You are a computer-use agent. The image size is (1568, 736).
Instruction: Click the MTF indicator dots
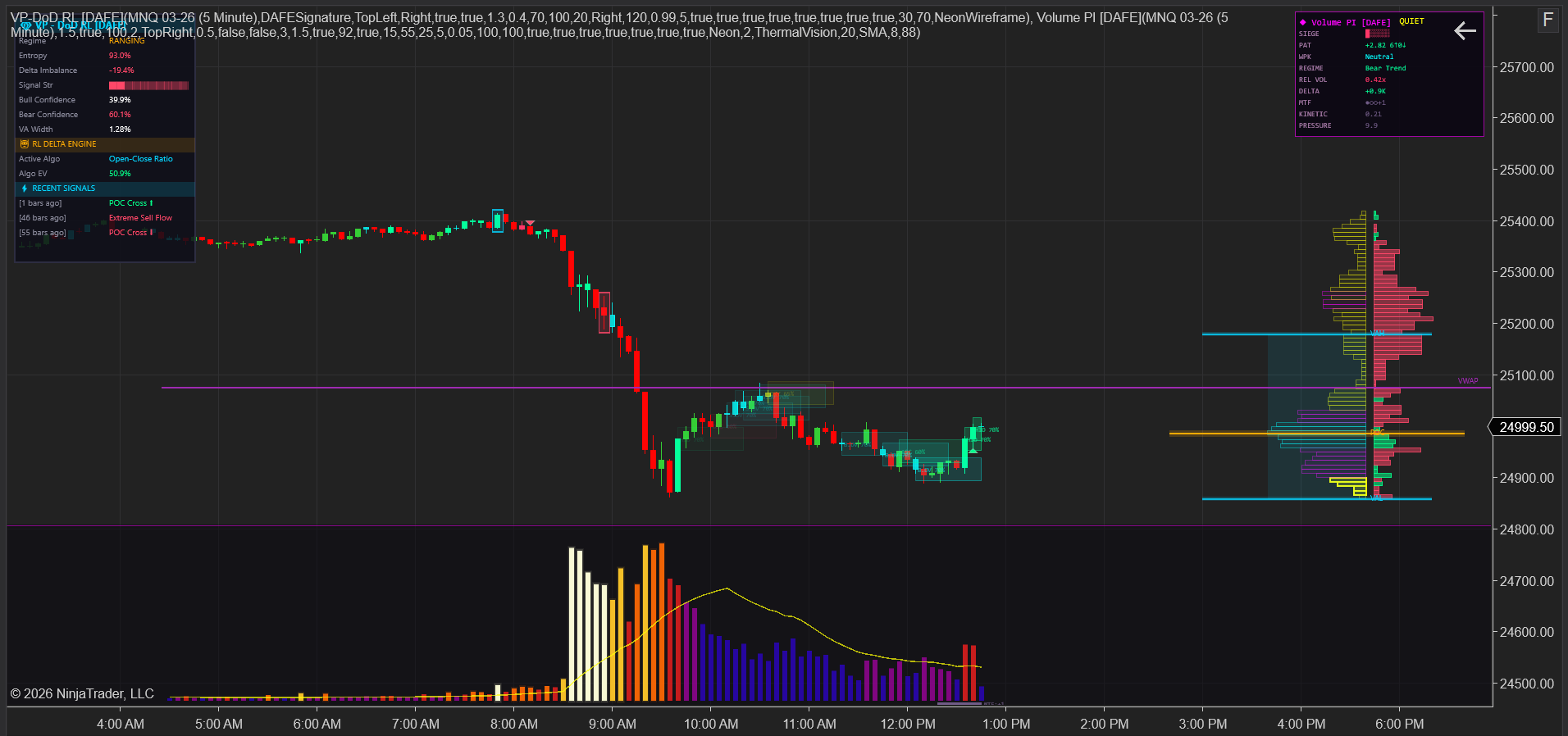(x=1375, y=103)
